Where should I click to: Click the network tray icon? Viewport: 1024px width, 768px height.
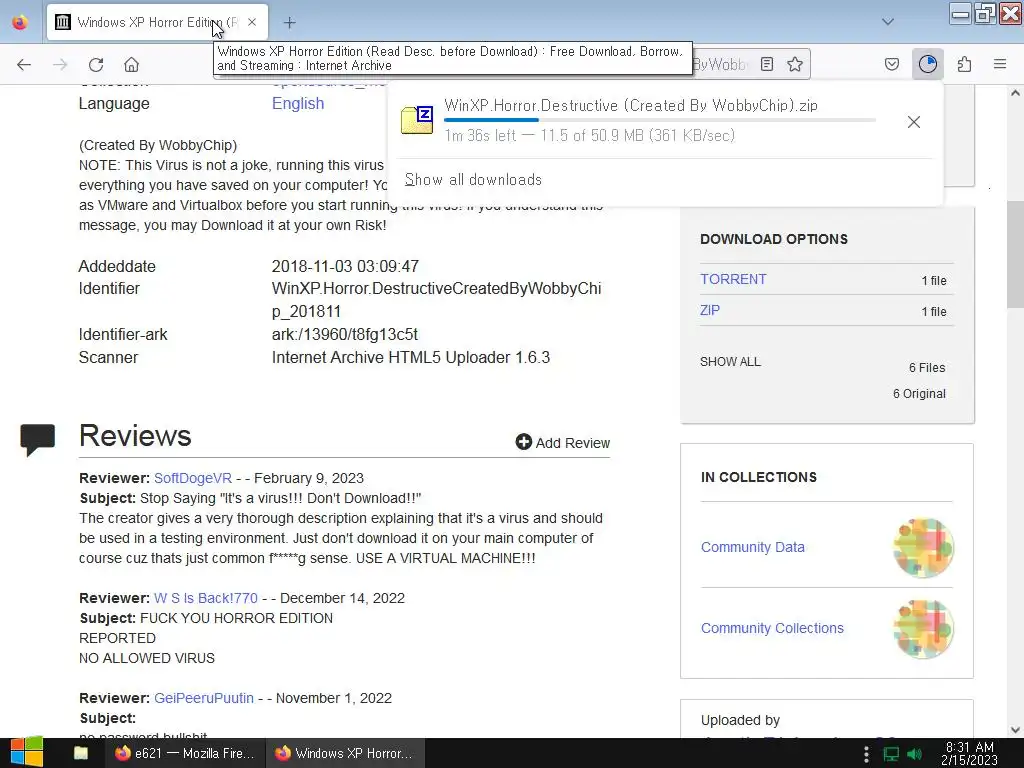(891, 754)
